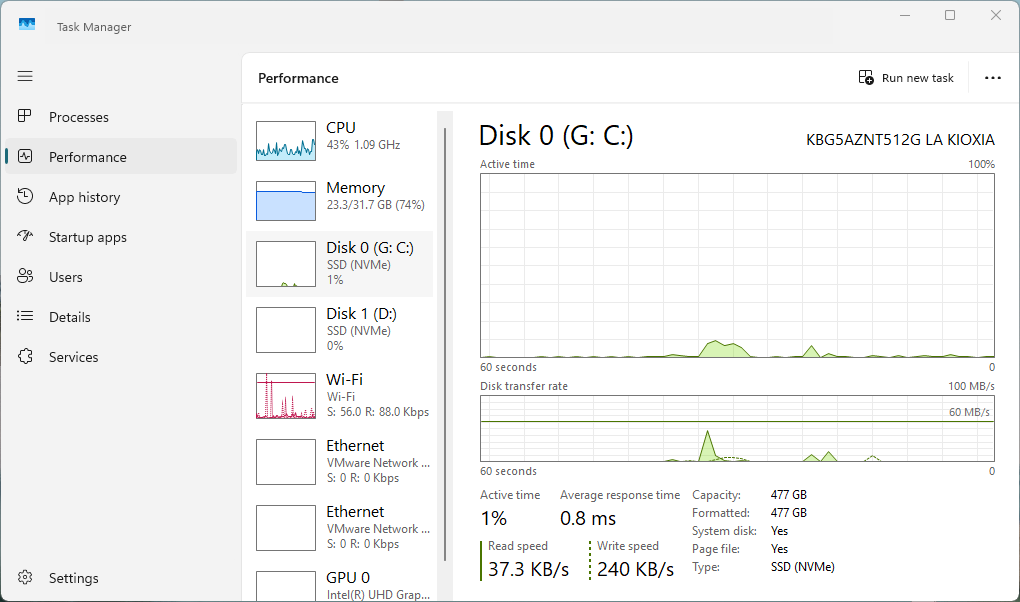The height and width of the screenshot is (602, 1020).
Task: Click the App history clock icon
Action: (25, 196)
